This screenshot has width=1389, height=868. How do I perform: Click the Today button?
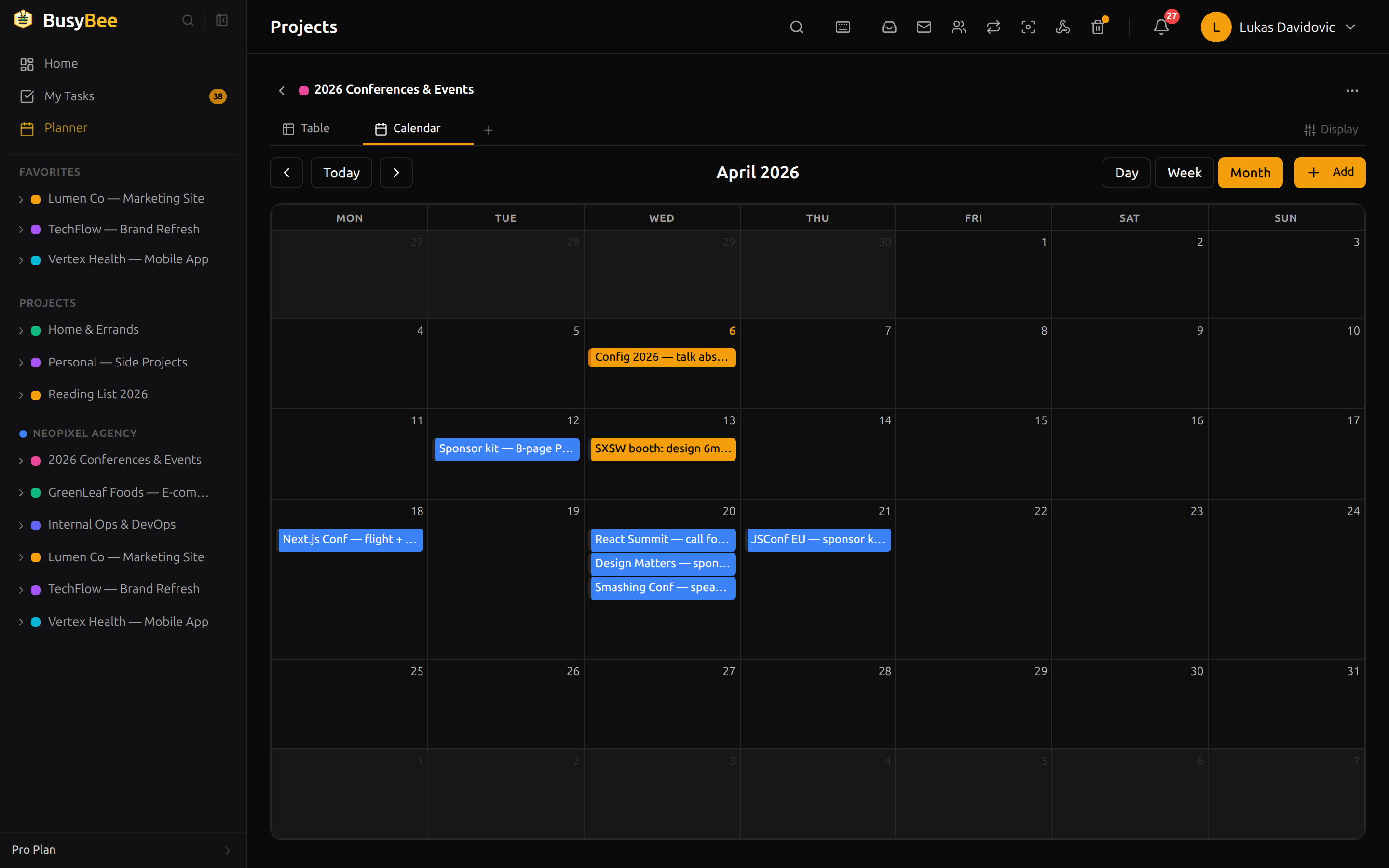(x=341, y=173)
